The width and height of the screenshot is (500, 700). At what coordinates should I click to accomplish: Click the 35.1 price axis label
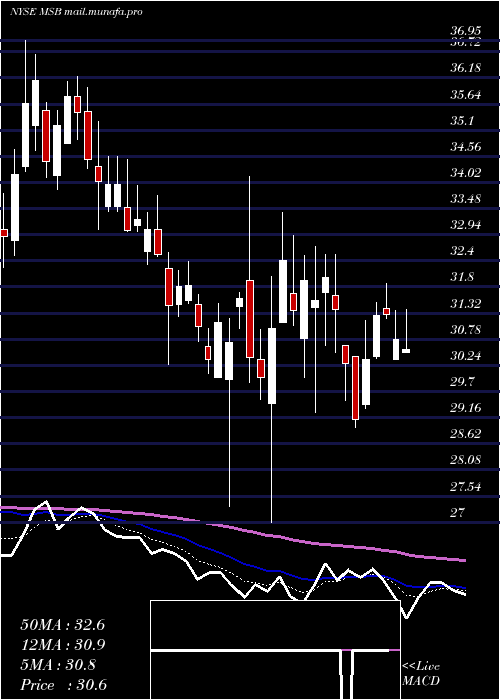pyautogui.click(x=462, y=121)
